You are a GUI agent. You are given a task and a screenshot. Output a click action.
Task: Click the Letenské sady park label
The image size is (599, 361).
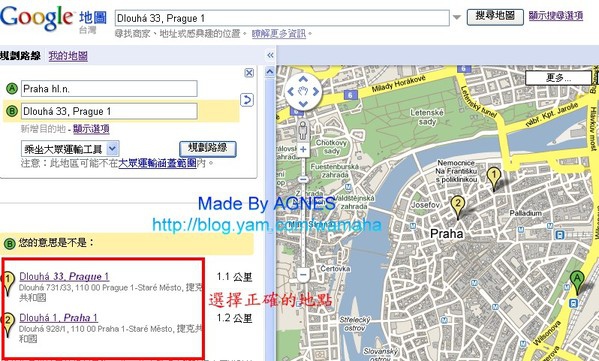point(427,117)
